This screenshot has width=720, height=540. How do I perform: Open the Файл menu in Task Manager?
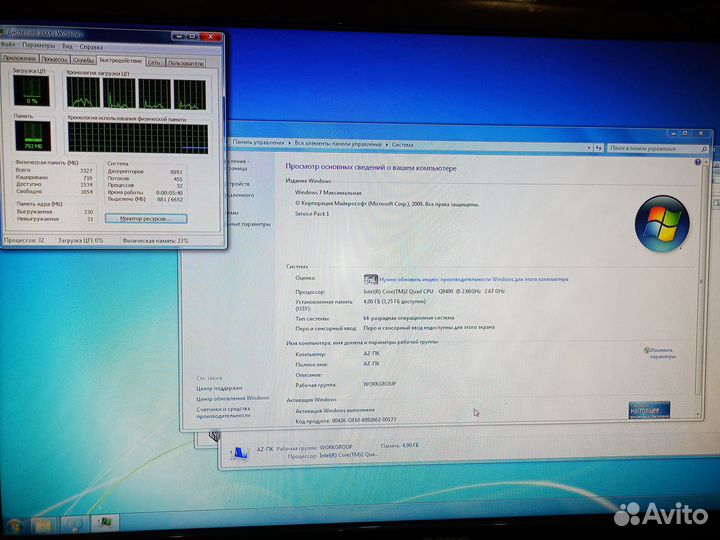(x=8, y=46)
